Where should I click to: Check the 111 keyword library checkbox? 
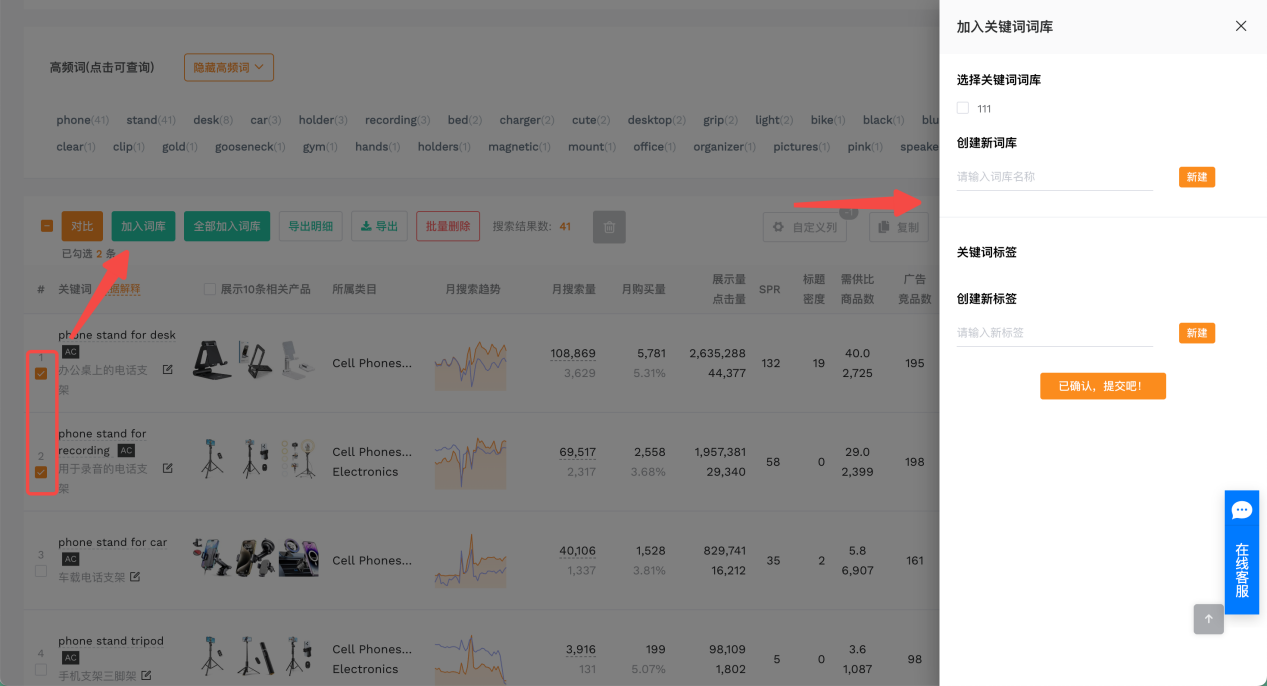(x=962, y=108)
